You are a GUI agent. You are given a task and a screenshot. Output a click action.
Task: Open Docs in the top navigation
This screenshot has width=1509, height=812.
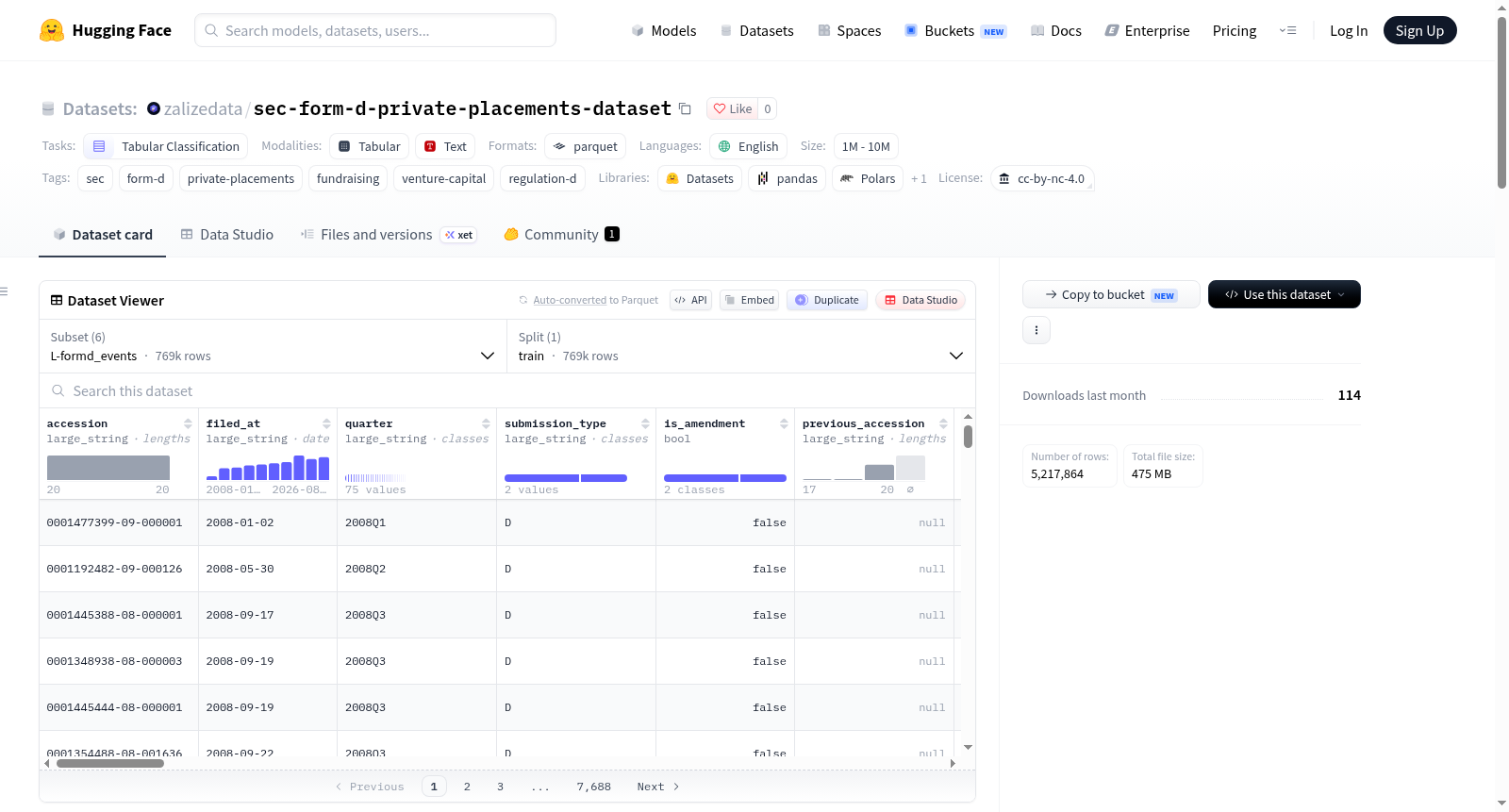(1055, 30)
